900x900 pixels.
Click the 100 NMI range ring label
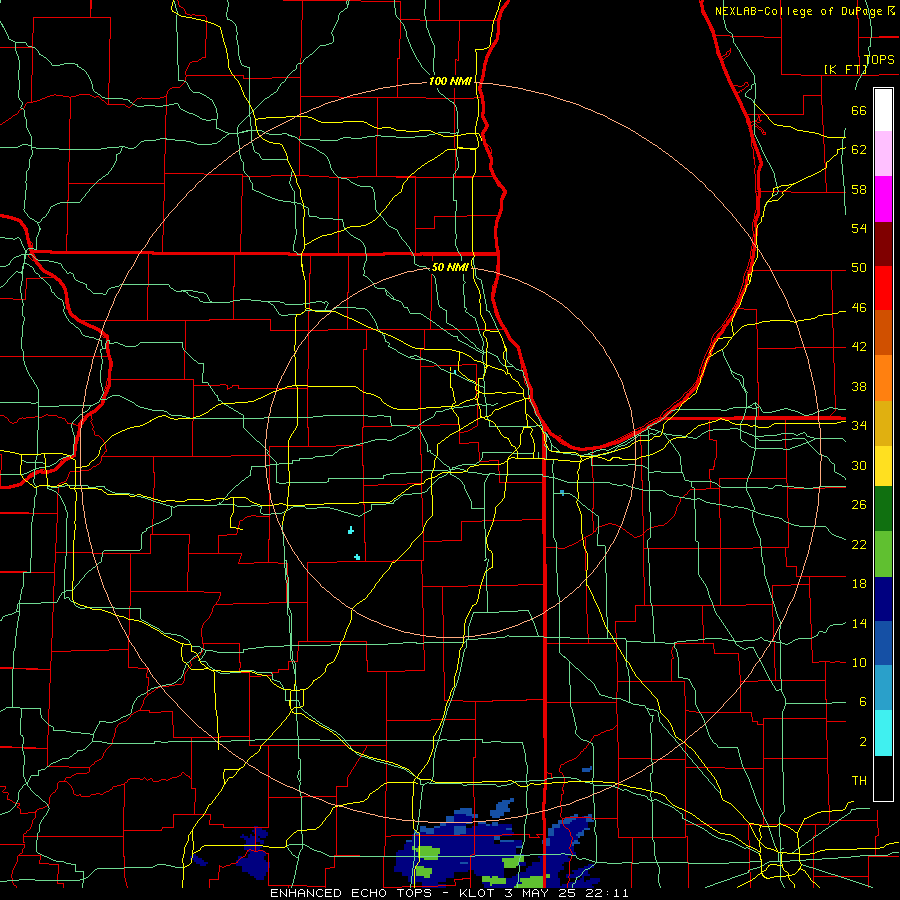[450, 82]
